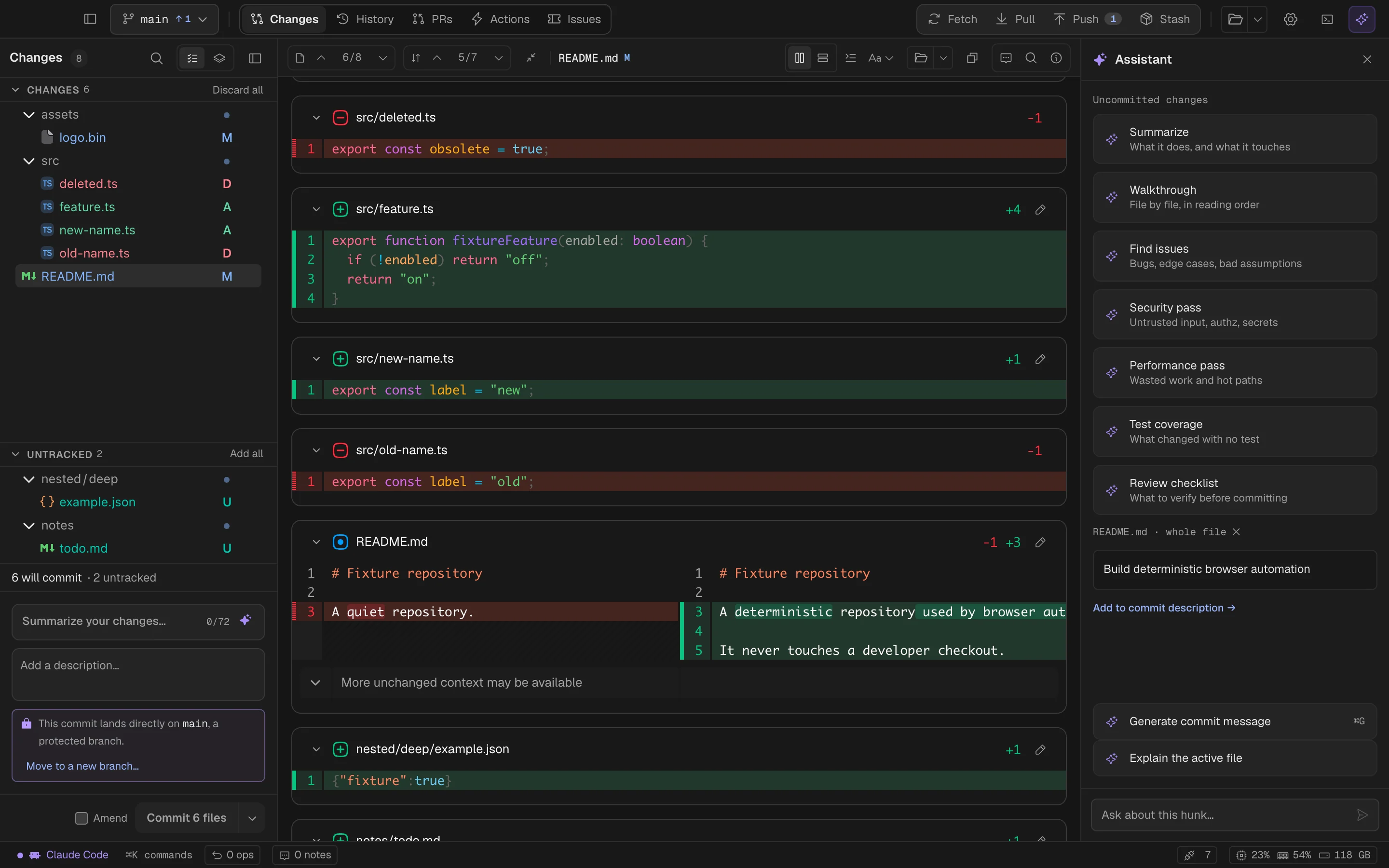Click Add all for untracked files
The height and width of the screenshot is (868, 1389).
pos(246,453)
